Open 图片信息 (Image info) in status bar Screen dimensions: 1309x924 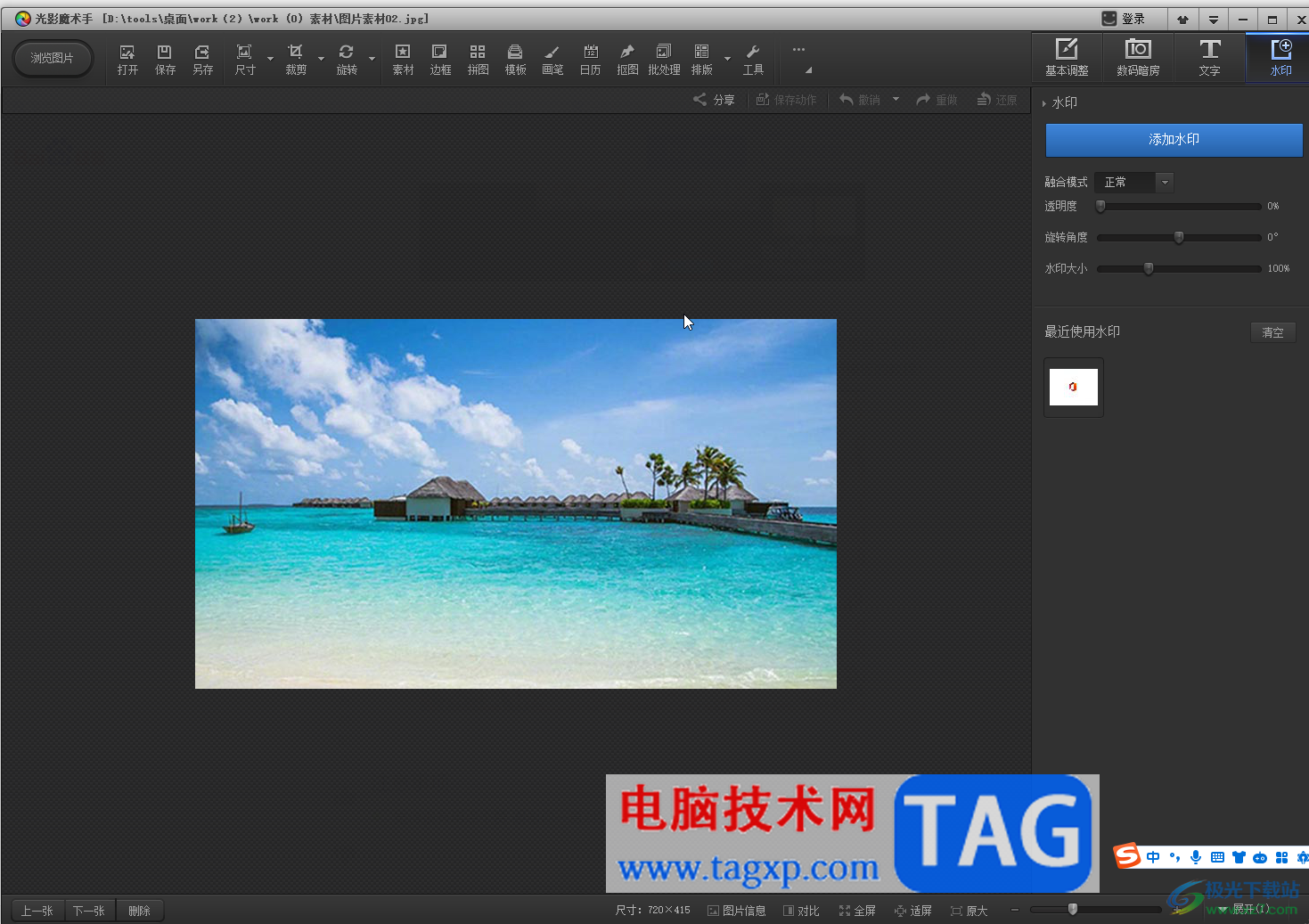point(737,911)
